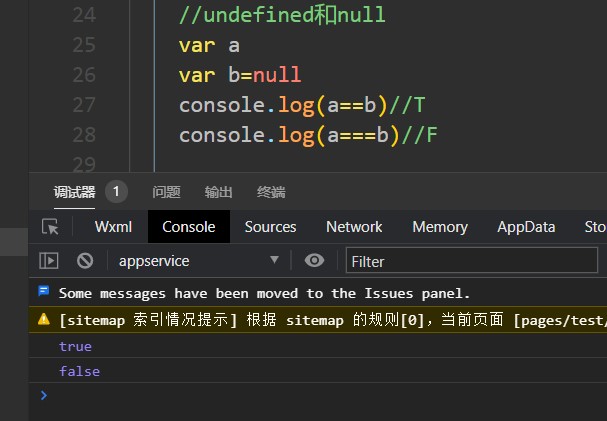Click line number 24 in gutter
The height and width of the screenshot is (421, 607).
(x=84, y=15)
